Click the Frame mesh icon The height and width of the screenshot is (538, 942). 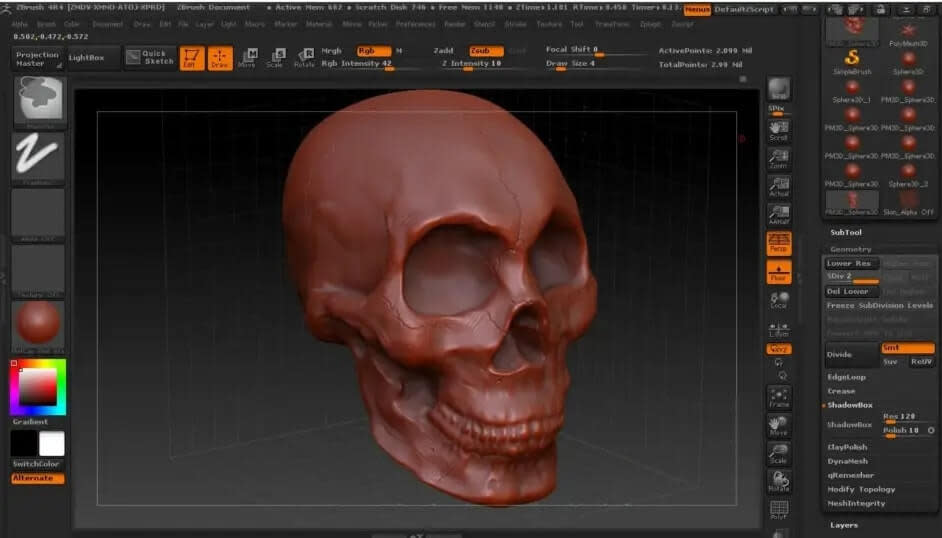coord(778,399)
